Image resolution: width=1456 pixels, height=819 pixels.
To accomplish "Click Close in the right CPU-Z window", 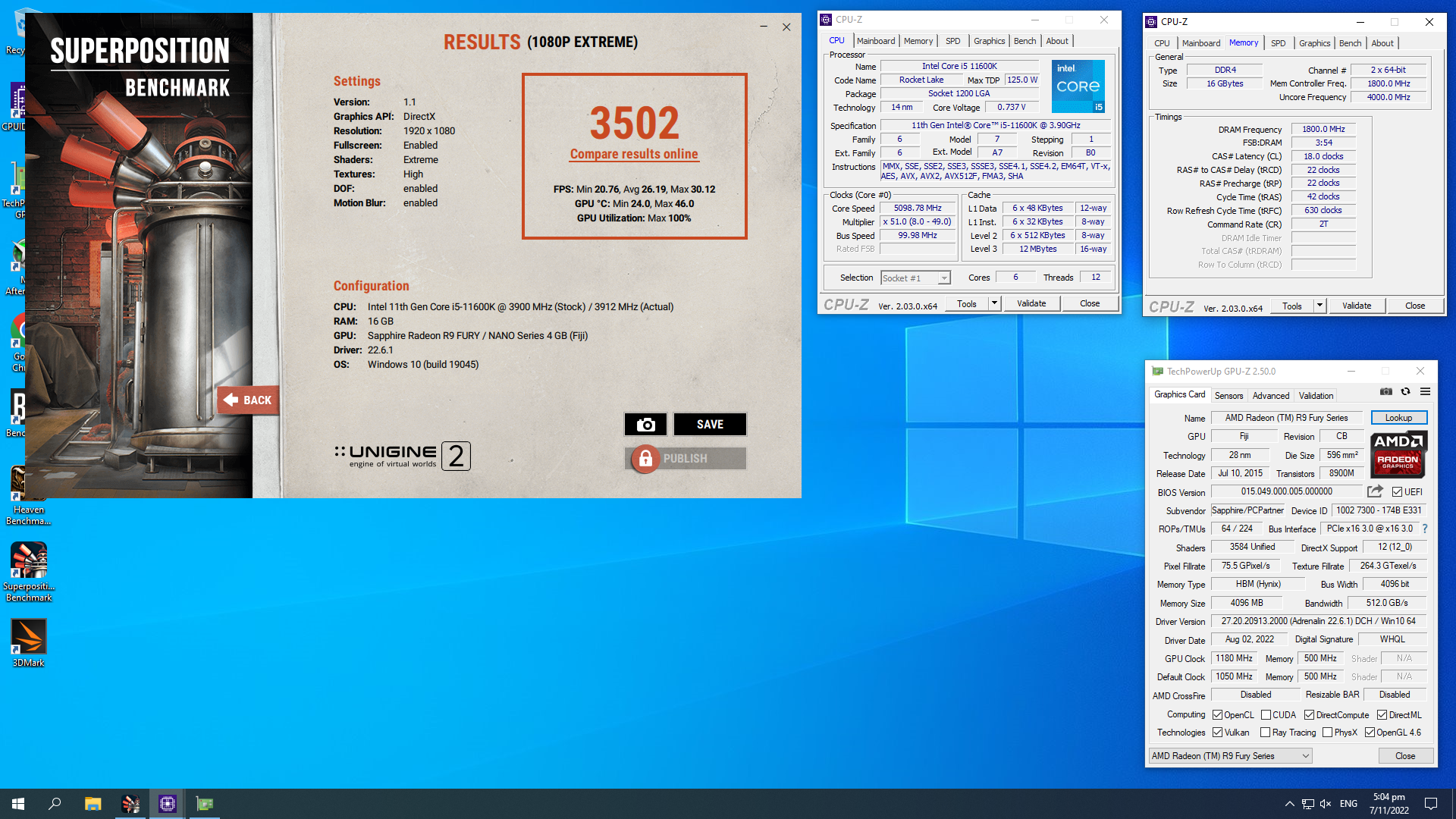I will [1415, 306].
